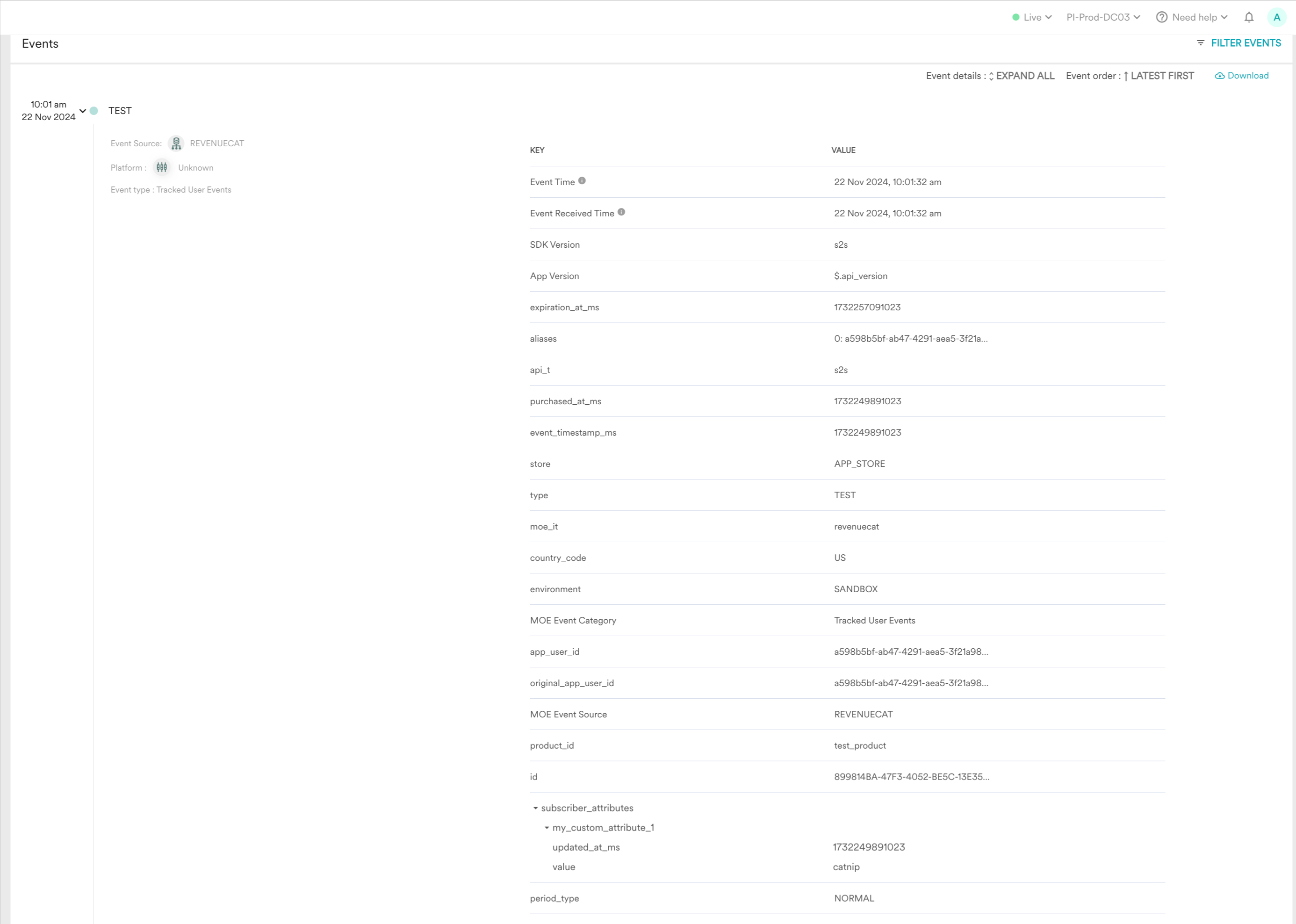Click the notification bell icon
The width and height of the screenshot is (1296, 924).
click(x=1249, y=17)
